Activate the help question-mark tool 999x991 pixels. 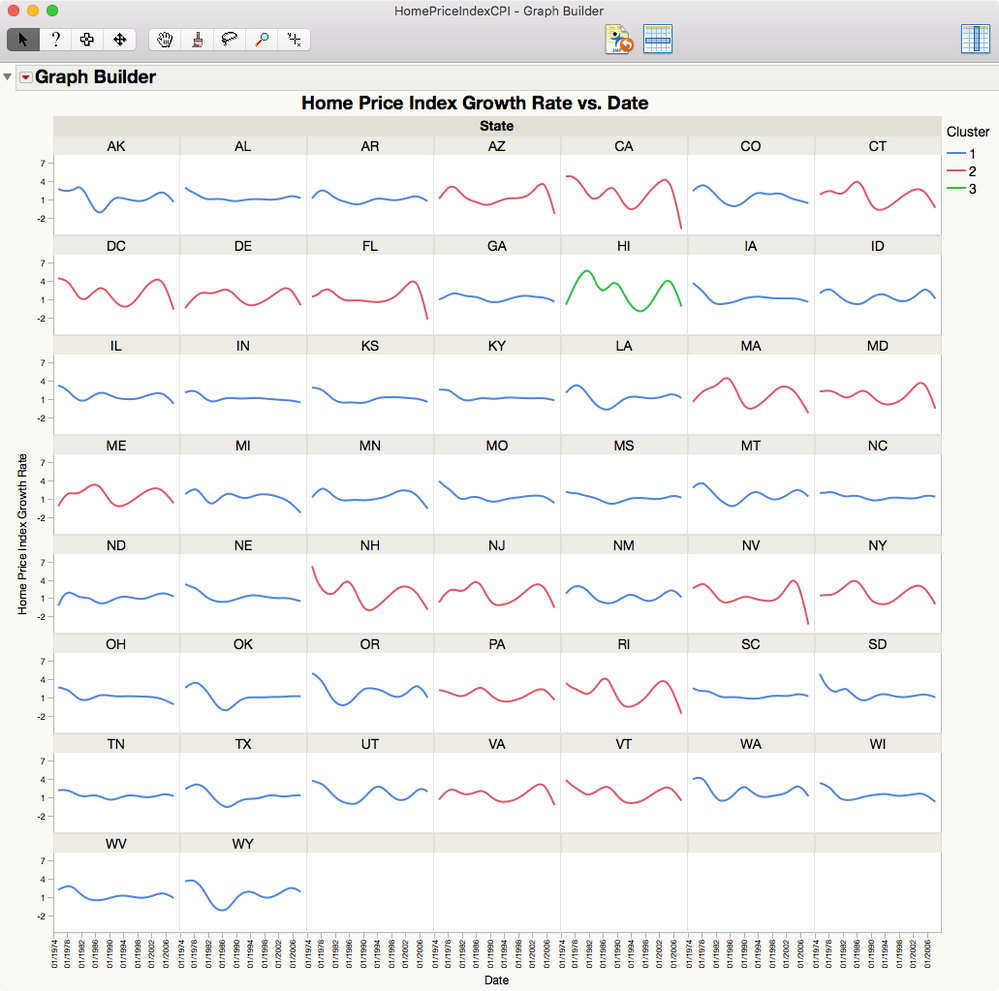coord(55,40)
